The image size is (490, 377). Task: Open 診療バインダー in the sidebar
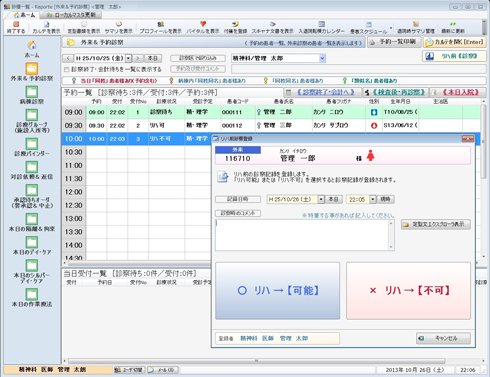click(32, 147)
